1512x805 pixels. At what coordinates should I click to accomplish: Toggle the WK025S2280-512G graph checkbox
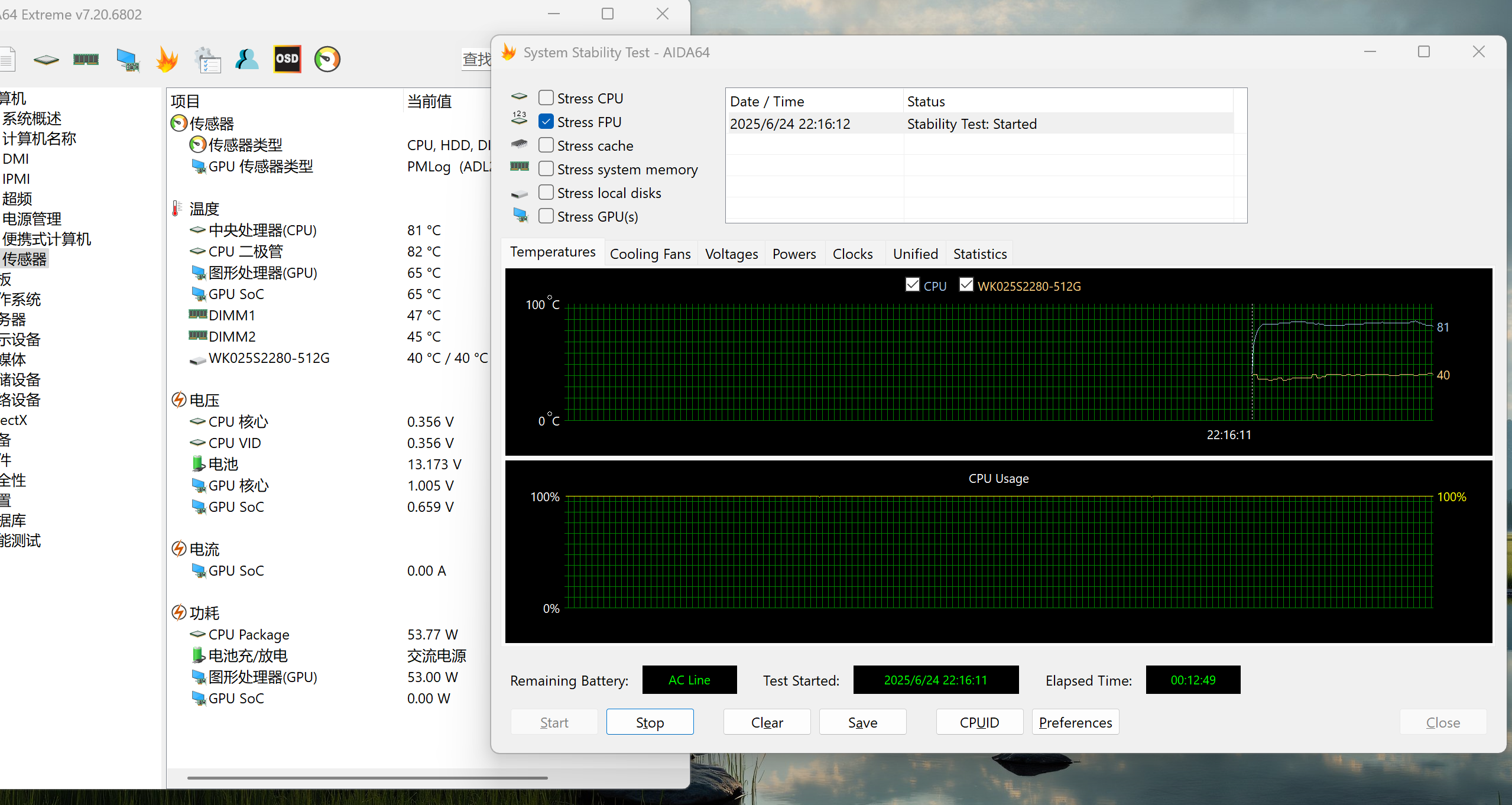pyautogui.click(x=966, y=285)
